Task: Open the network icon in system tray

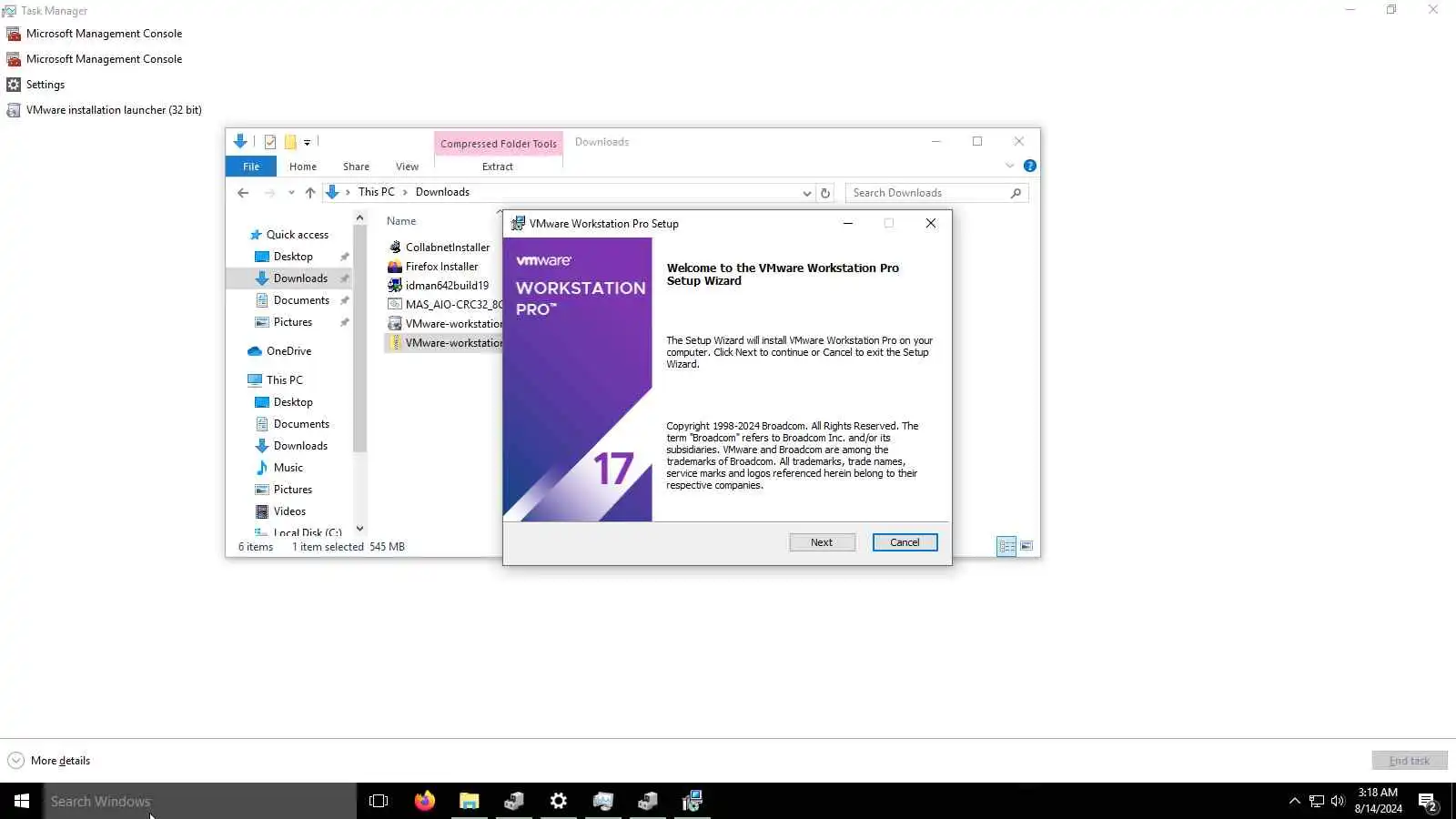Action: click(1316, 801)
